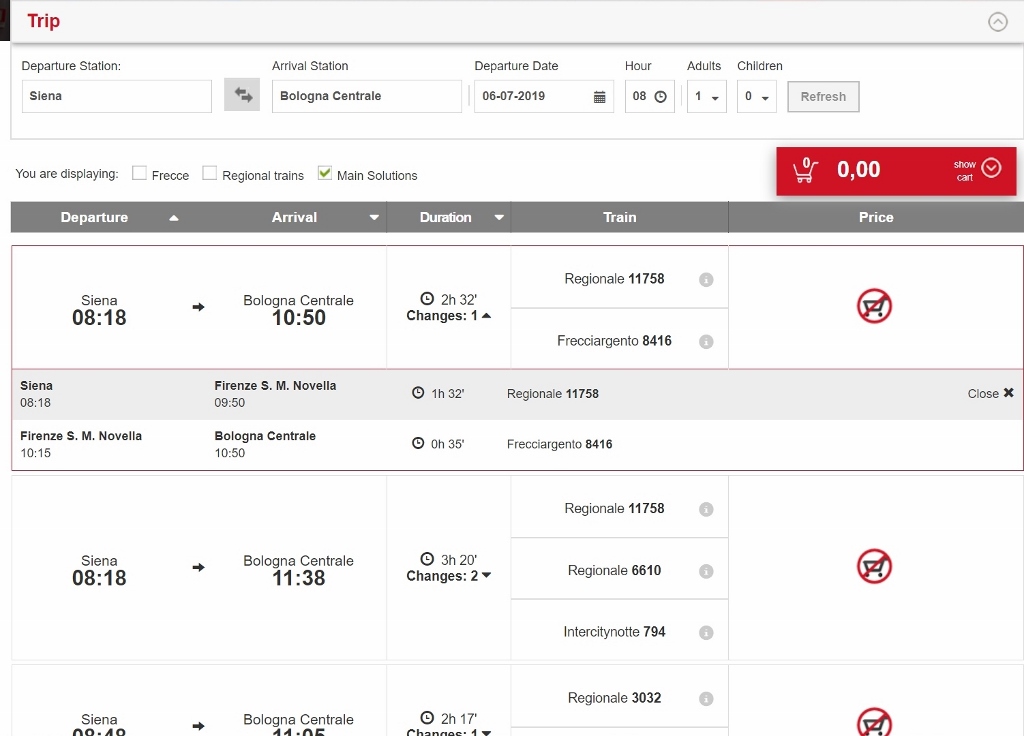Viewport: 1024px width, 736px height.
Task: Enable the Frecce filter checkbox
Action: click(139, 173)
